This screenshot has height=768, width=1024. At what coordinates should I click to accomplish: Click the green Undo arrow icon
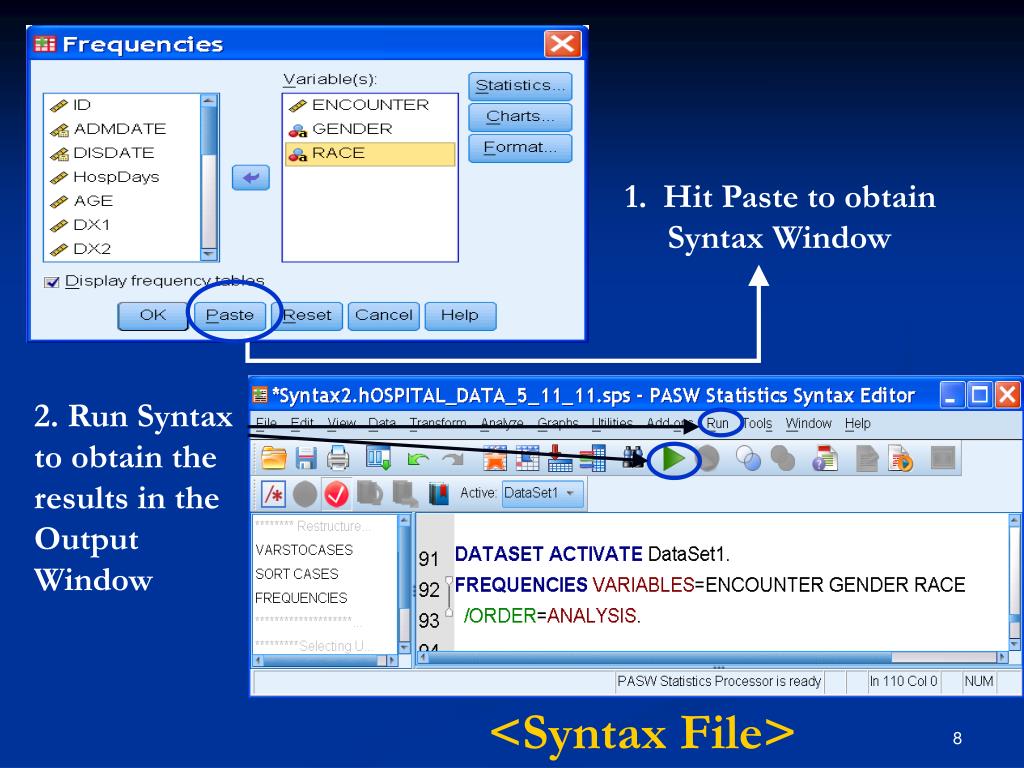click(418, 459)
